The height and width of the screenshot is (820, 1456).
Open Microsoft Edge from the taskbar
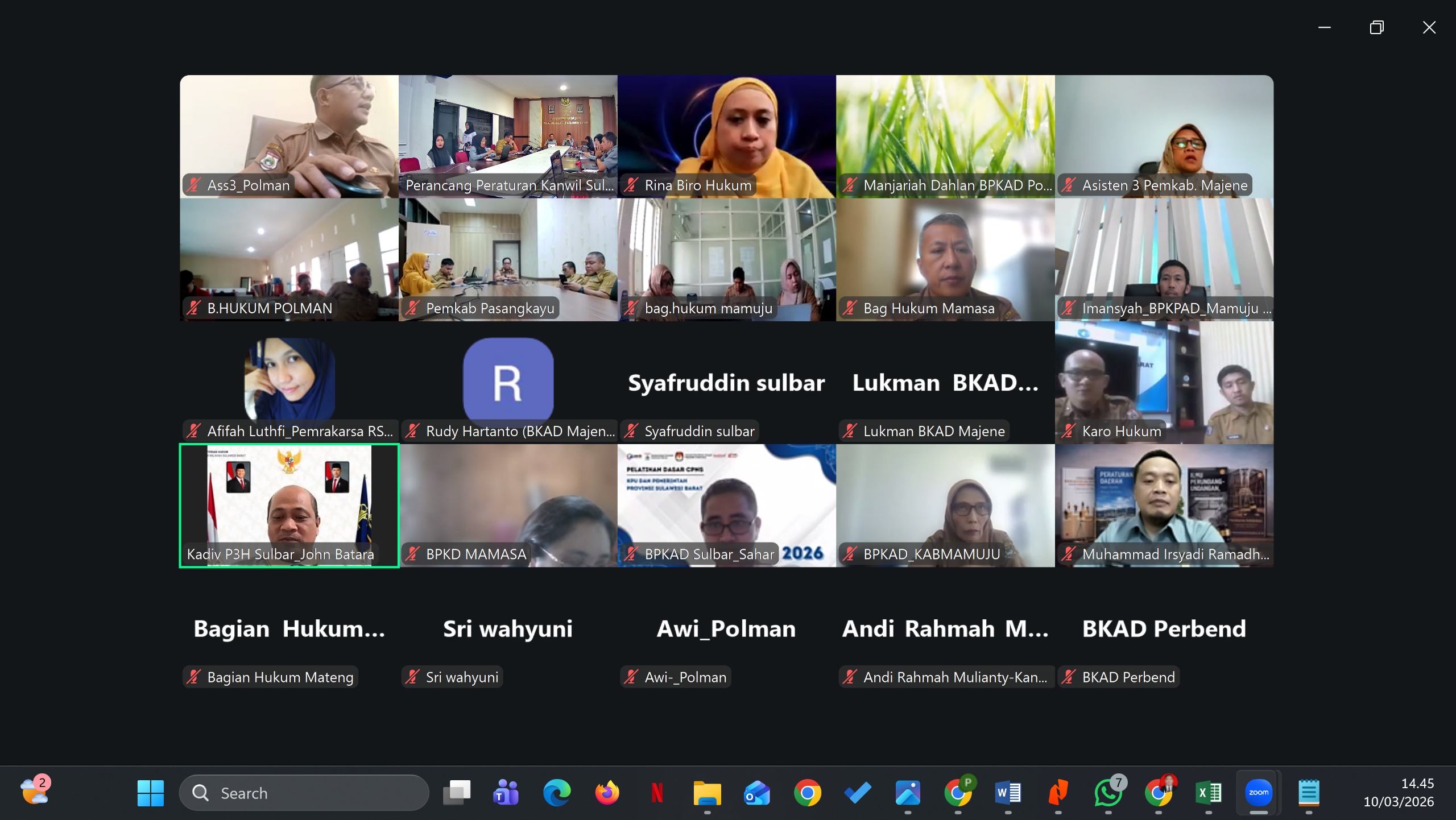(x=556, y=793)
